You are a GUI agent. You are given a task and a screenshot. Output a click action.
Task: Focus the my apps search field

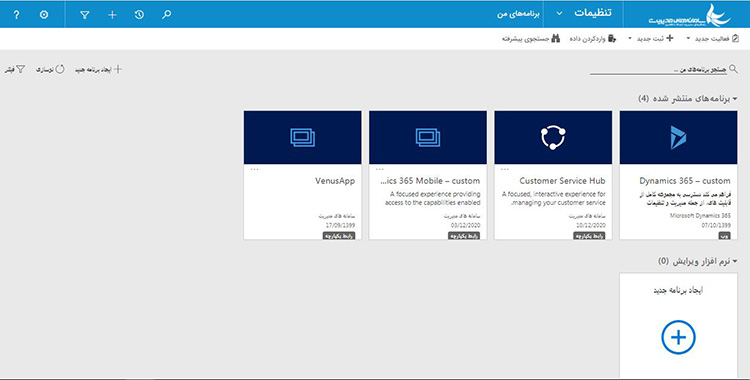658,70
